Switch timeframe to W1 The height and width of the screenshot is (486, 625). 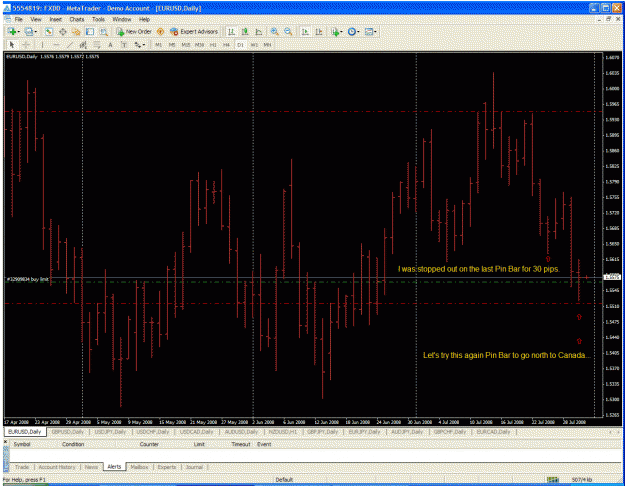(254, 45)
